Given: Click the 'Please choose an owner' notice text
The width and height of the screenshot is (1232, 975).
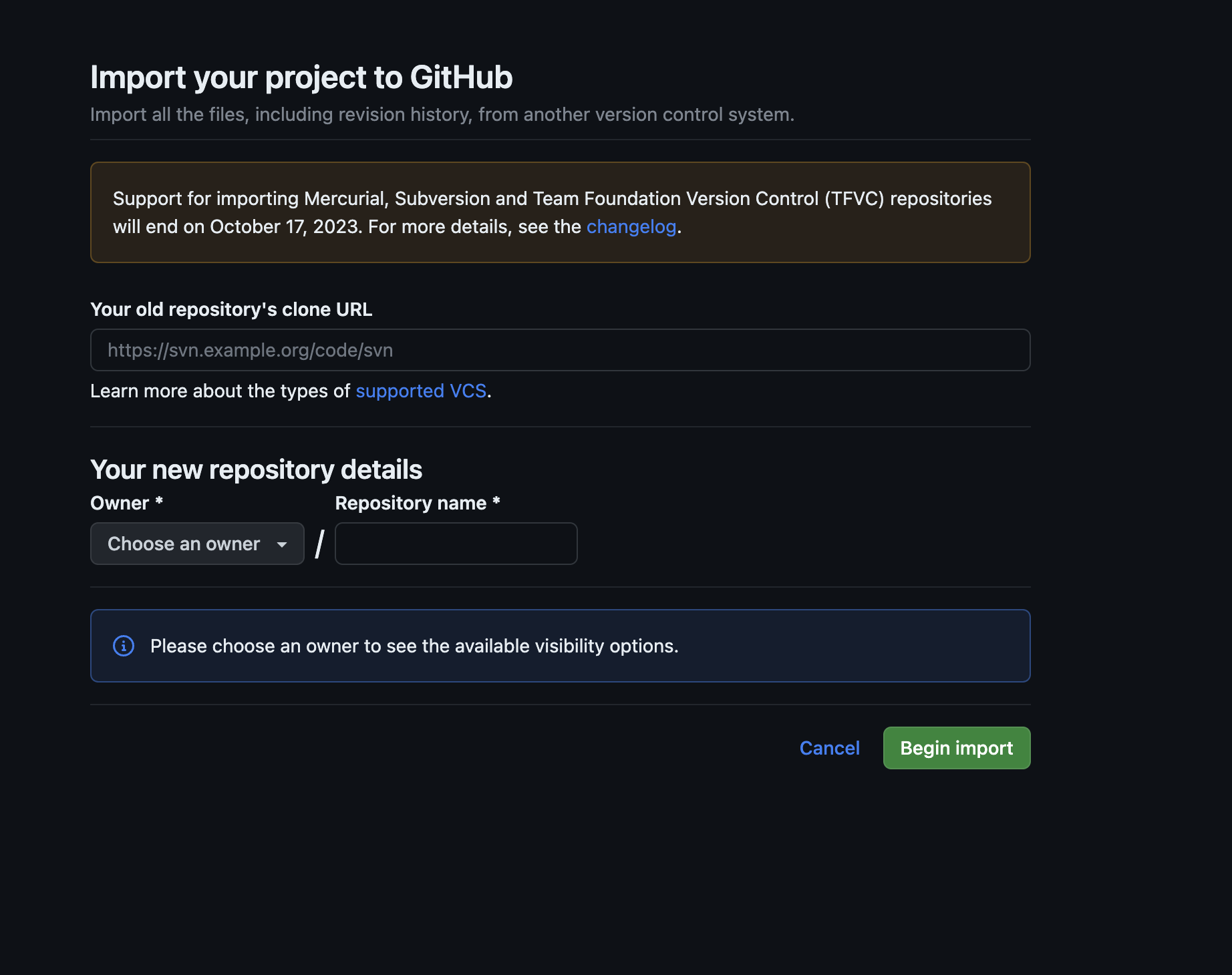Looking at the screenshot, I should 414,646.
